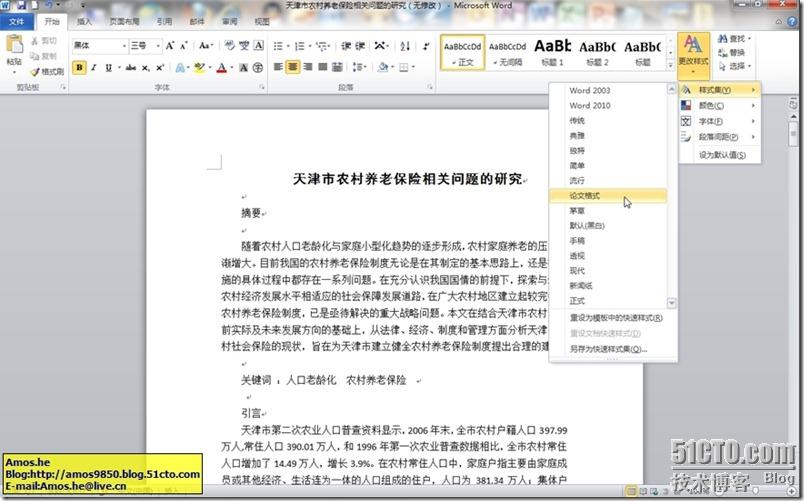Apply the 无间隔 quick style
Screen dimensions: 804x501
pyautogui.click(x=507, y=52)
